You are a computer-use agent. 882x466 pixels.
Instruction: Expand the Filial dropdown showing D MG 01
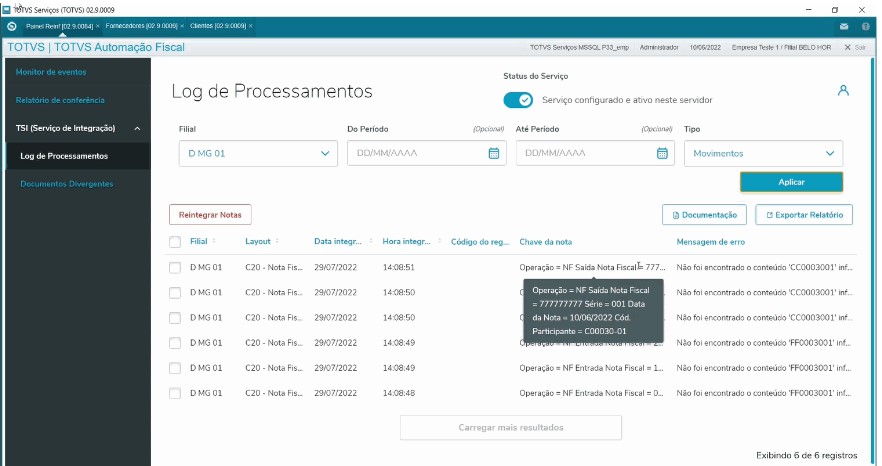[x=258, y=153]
